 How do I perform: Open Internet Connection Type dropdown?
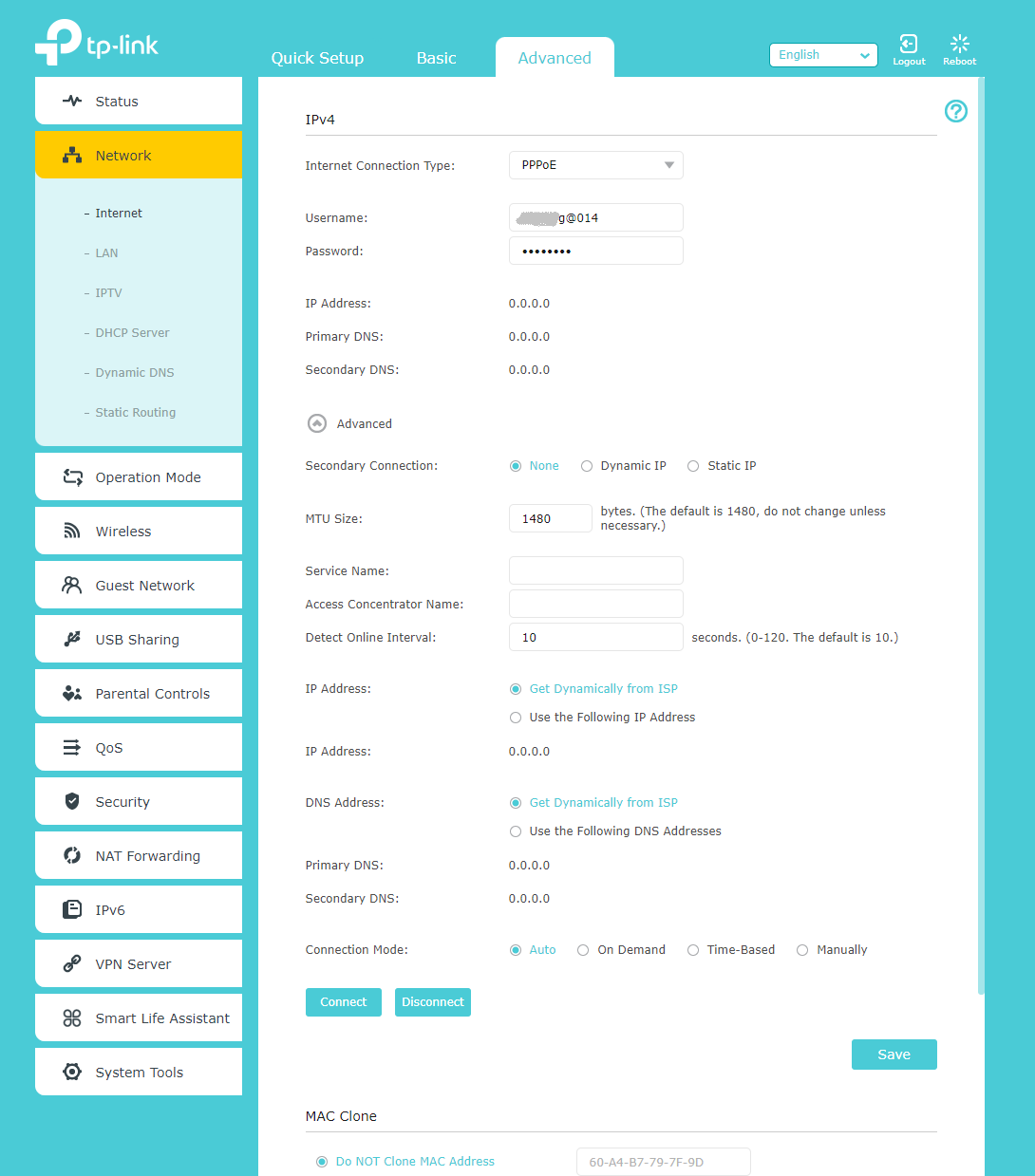(x=596, y=165)
